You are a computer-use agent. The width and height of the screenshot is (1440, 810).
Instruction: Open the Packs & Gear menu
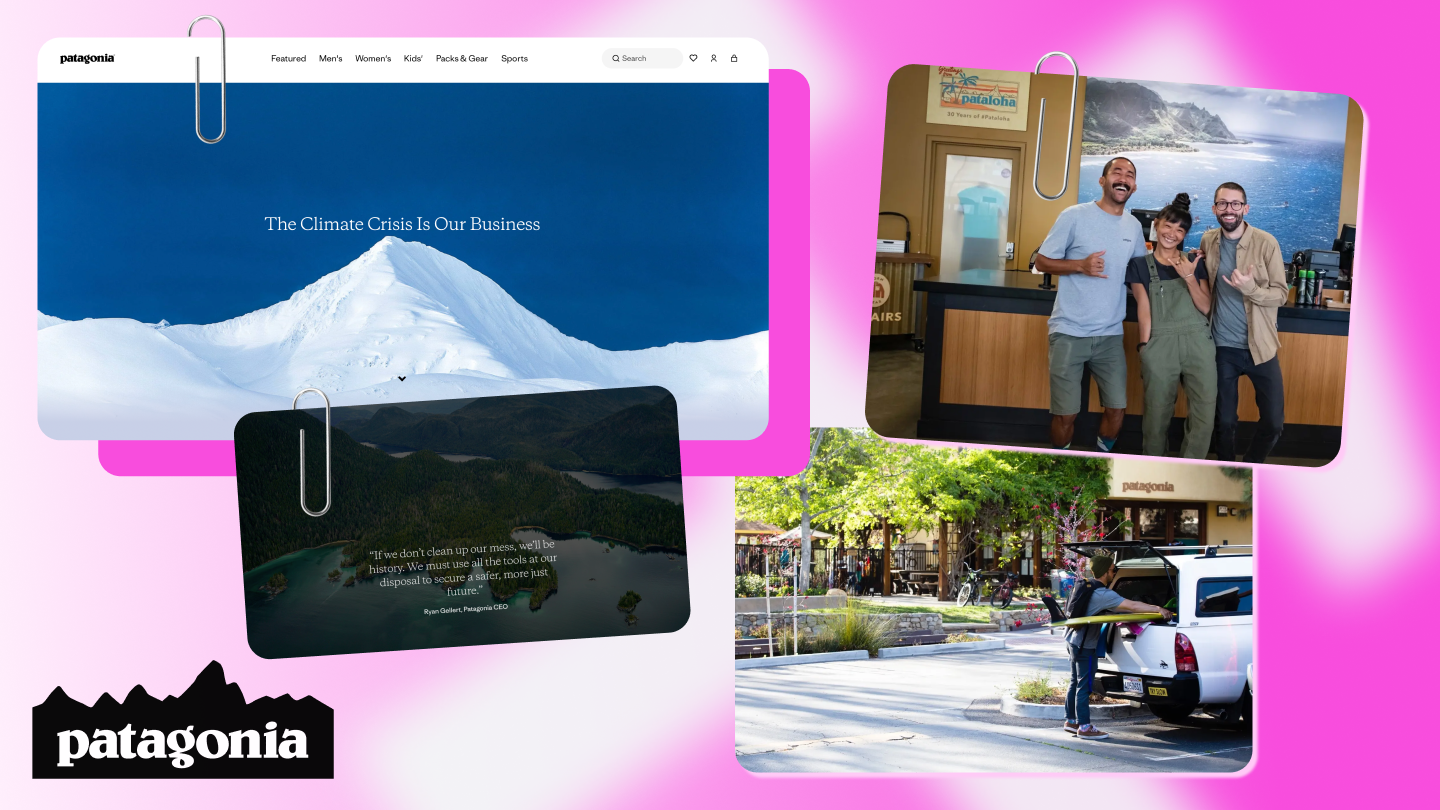point(462,58)
